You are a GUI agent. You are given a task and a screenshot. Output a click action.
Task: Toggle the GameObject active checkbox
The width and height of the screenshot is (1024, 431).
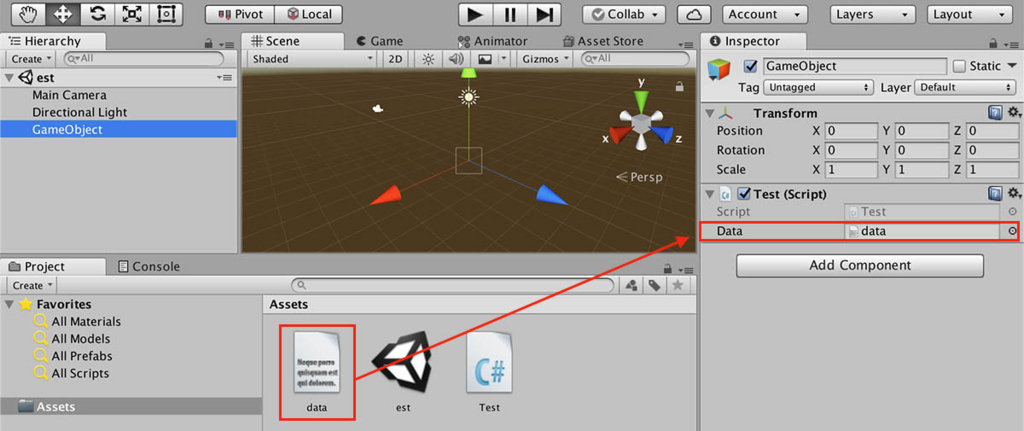750,66
